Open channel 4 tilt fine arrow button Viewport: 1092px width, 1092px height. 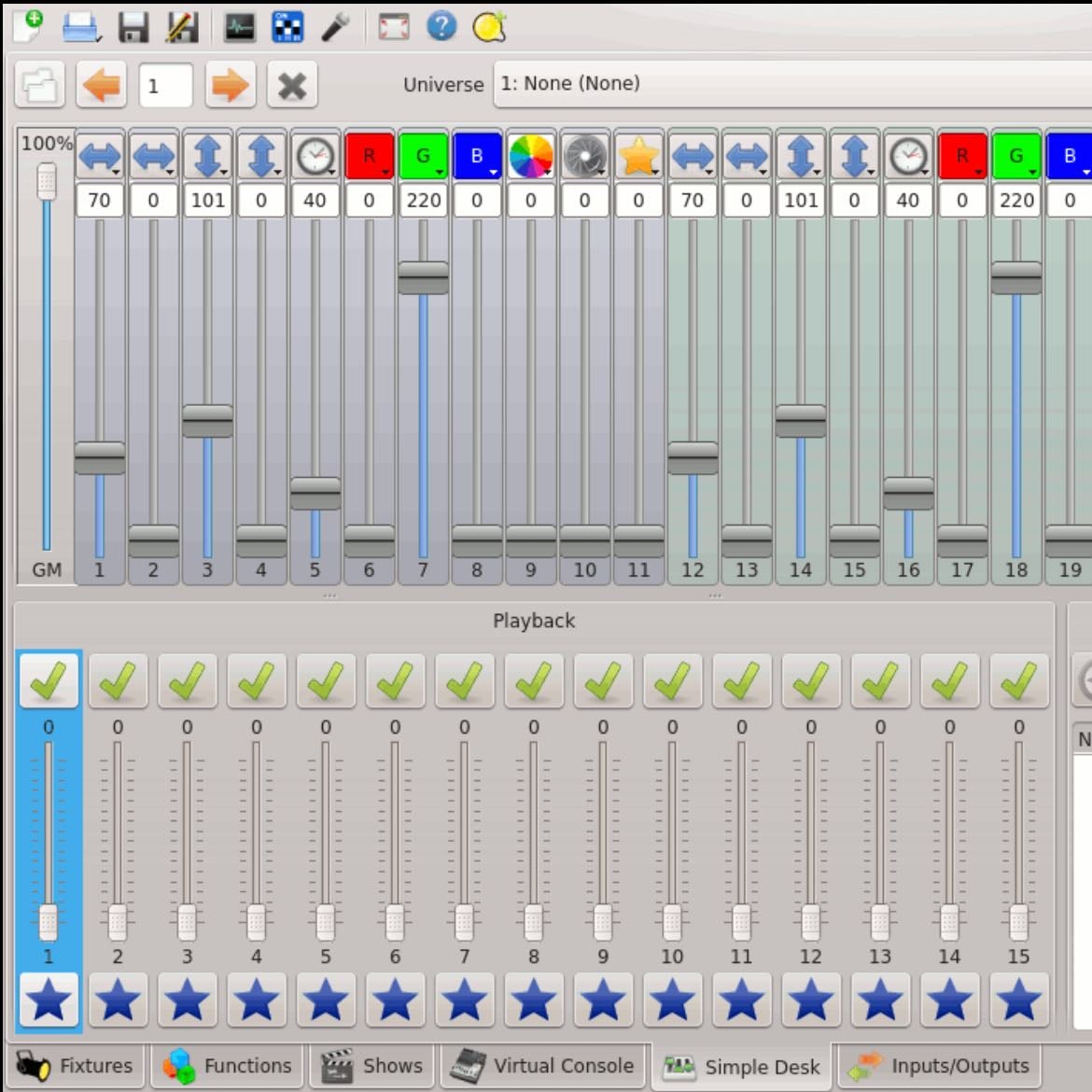261,155
